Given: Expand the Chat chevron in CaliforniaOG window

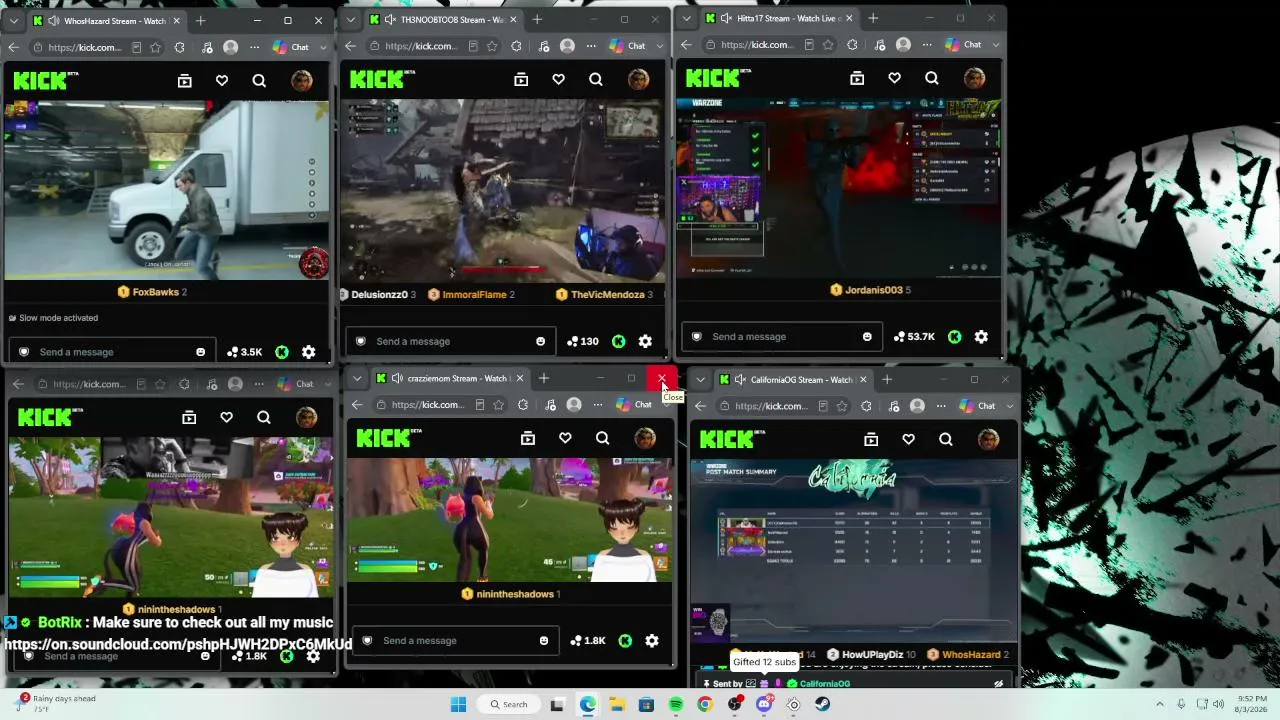Looking at the screenshot, I should point(1009,406).
